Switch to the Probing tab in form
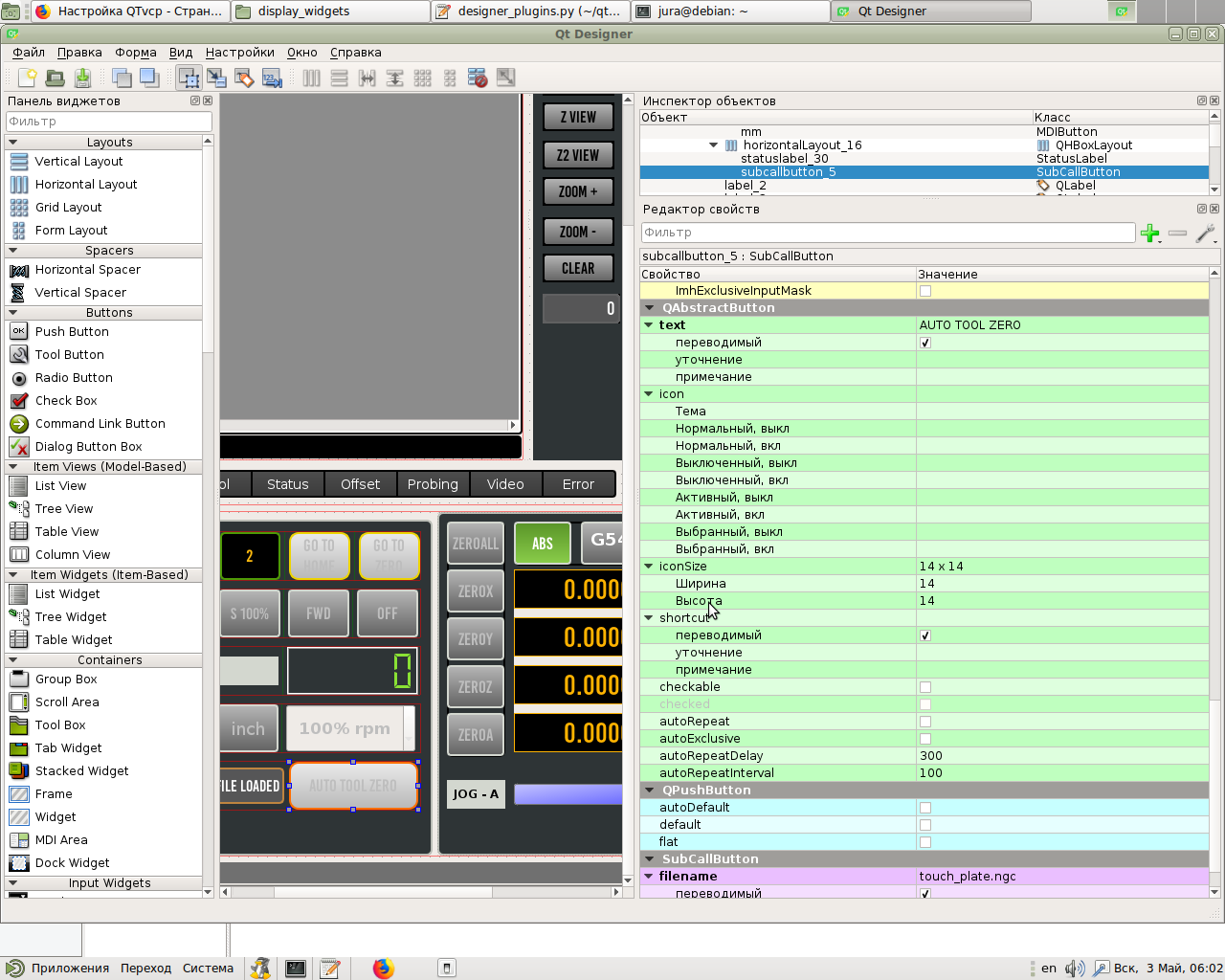The image size is (1225, 980). click(433, 484)
